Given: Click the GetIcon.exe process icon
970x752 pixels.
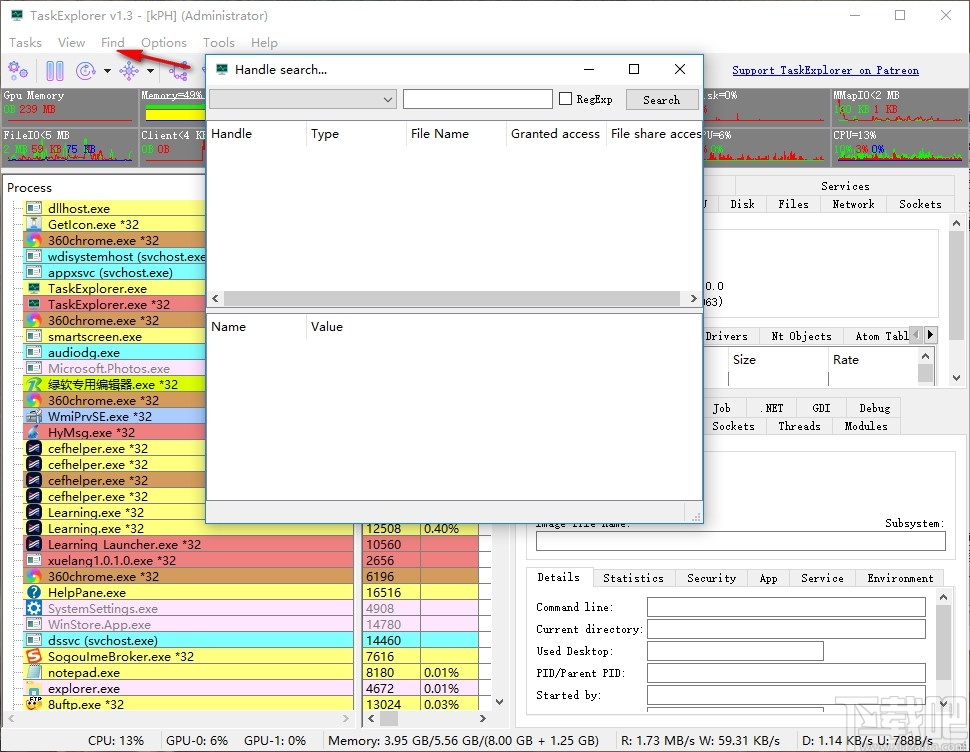Looking at the screenshot, I should click(x=34, y=225).
